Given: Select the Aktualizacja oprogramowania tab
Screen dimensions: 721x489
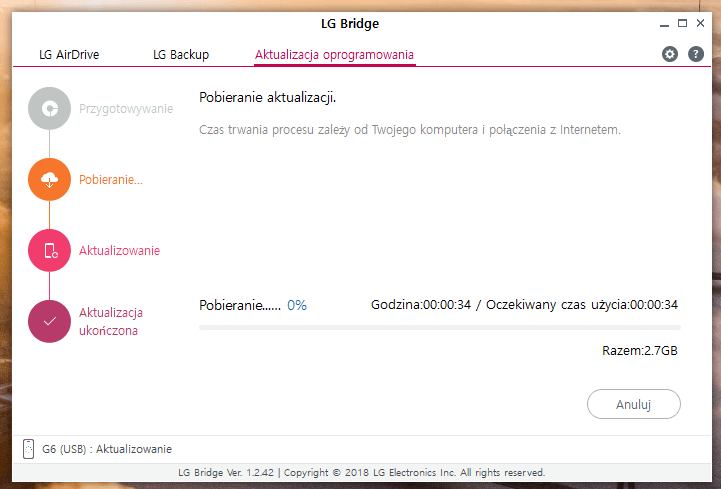Looking at the screenshot, I should click(334, 54).
